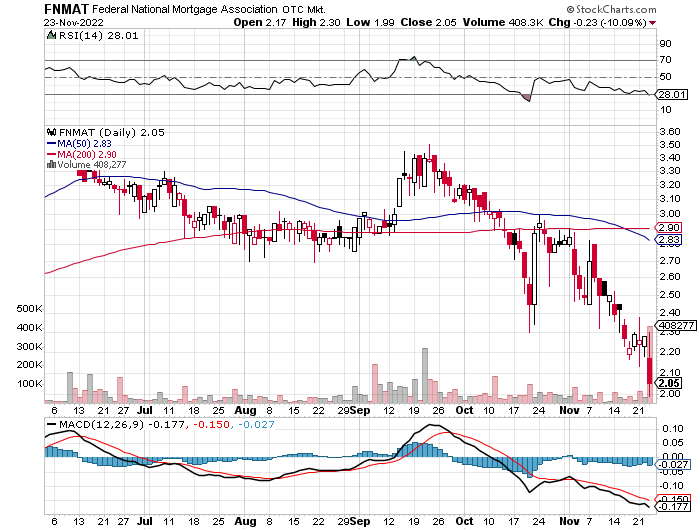Click the 'Open 2.17' value
This screenshot has width=700, height=530.
[260, 22]
